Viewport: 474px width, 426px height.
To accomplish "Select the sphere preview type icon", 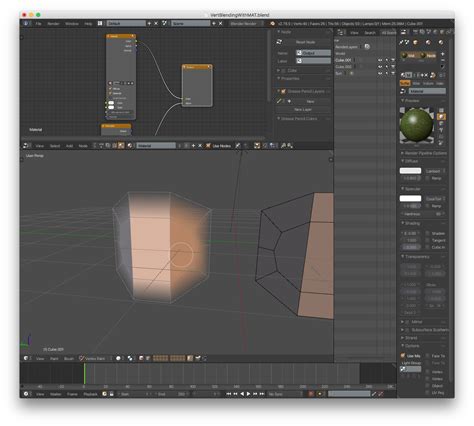I will [441, 117].
